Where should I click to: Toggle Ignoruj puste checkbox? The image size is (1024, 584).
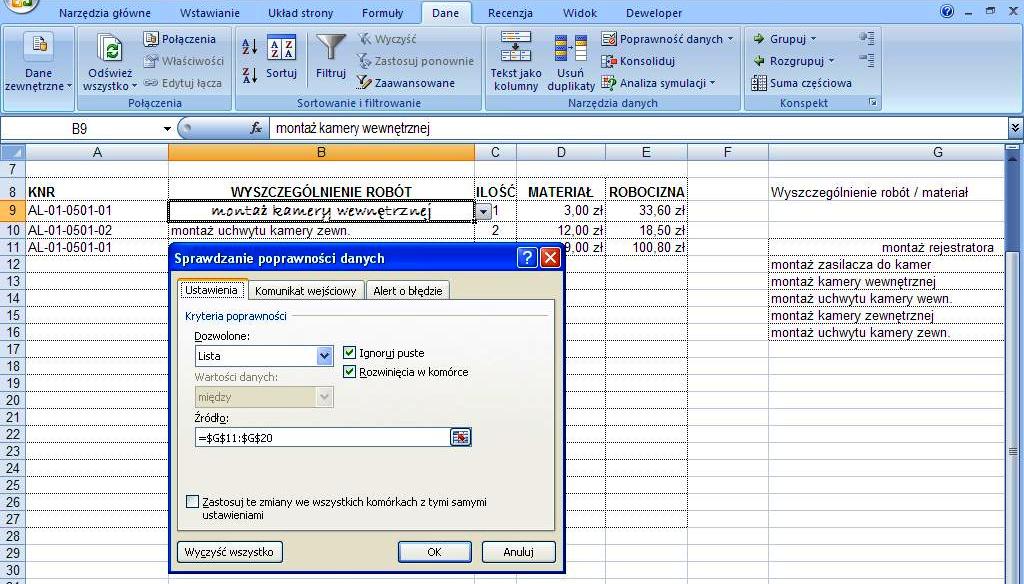pos(349,353)
